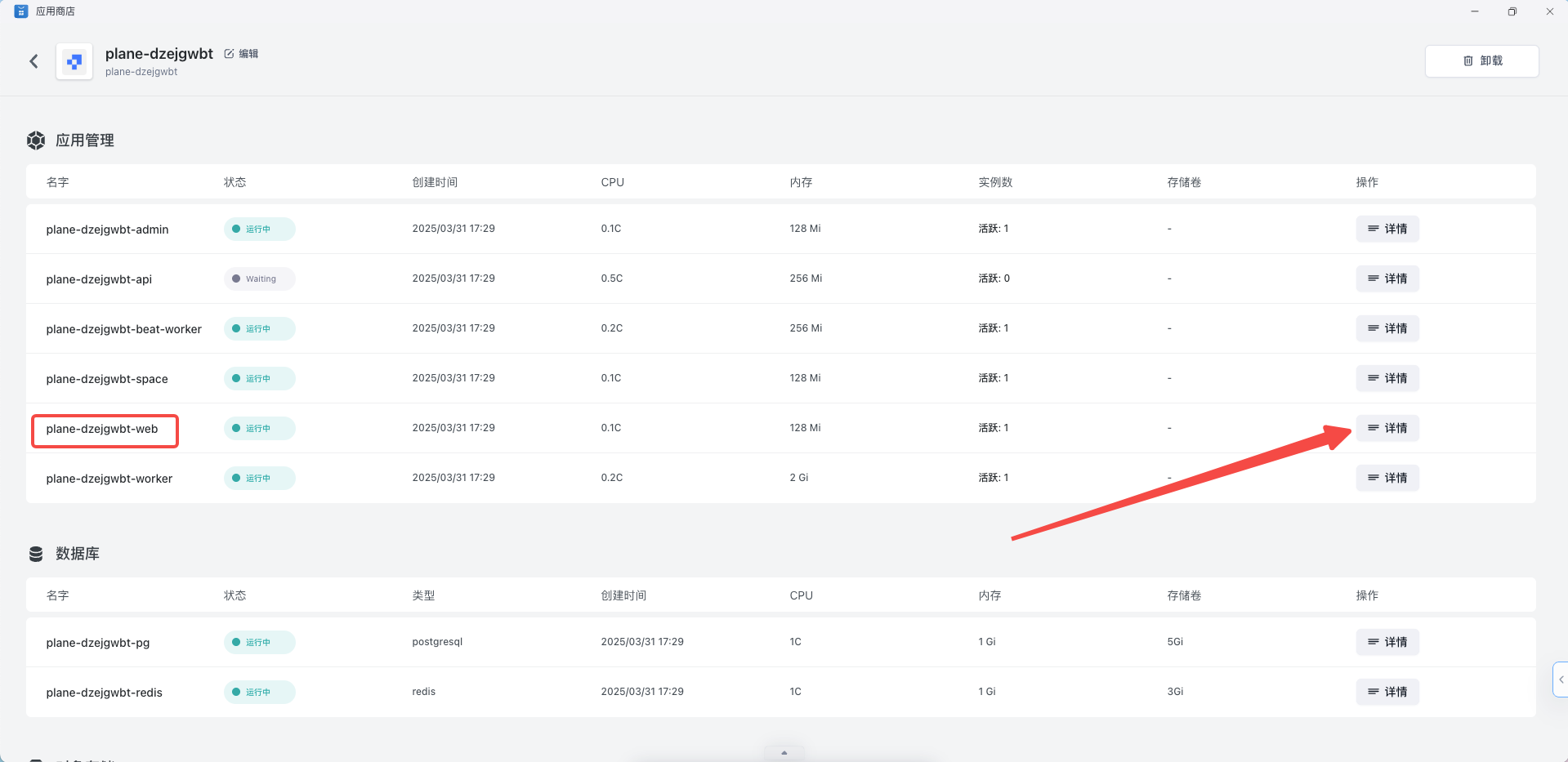The image size is (1568, 762).
Task: Click the 创建时间 header in 应用管理 table
Action: point(435,182)
